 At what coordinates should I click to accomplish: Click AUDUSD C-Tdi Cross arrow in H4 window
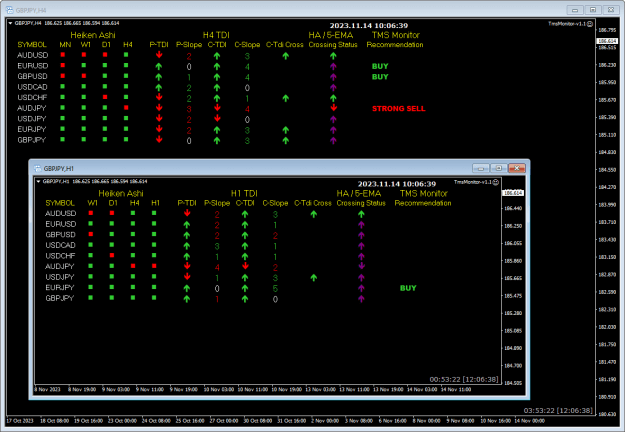pos(285,56)
